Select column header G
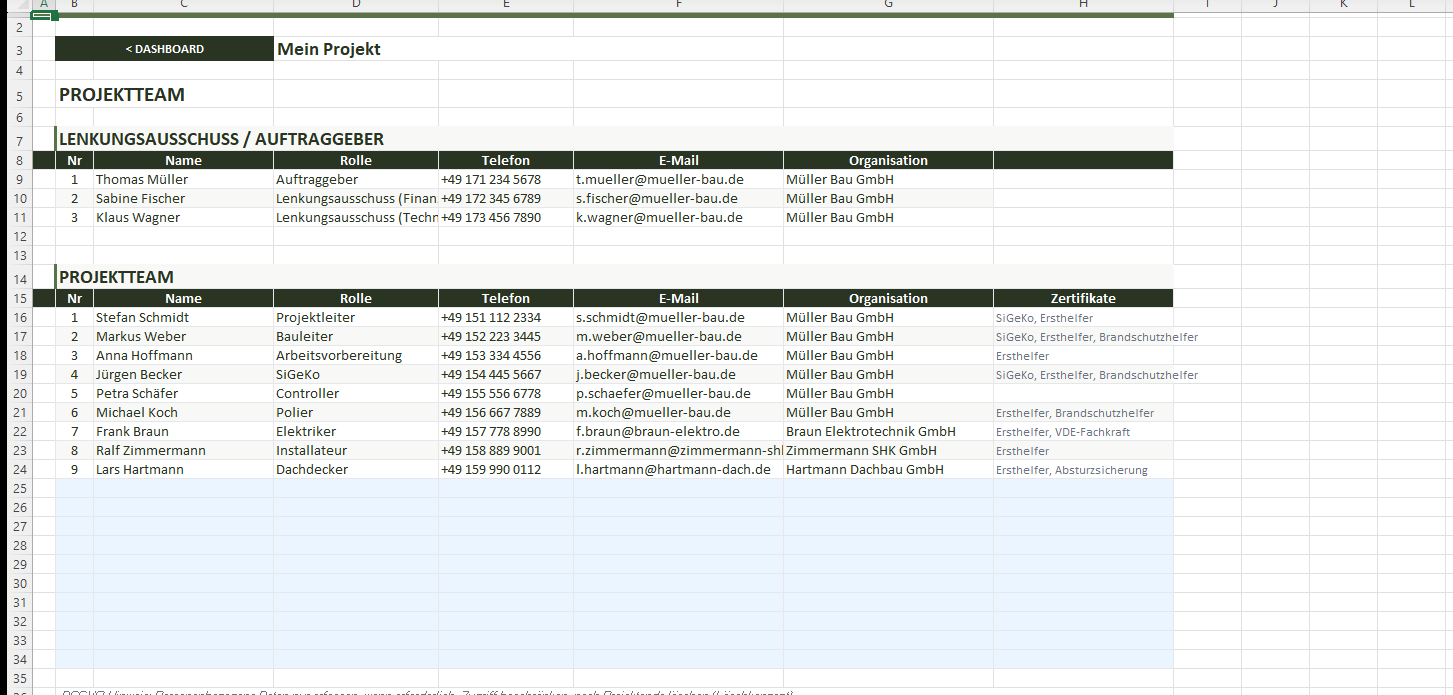This screenshot has height=695, width=1453. click(888, 5)
